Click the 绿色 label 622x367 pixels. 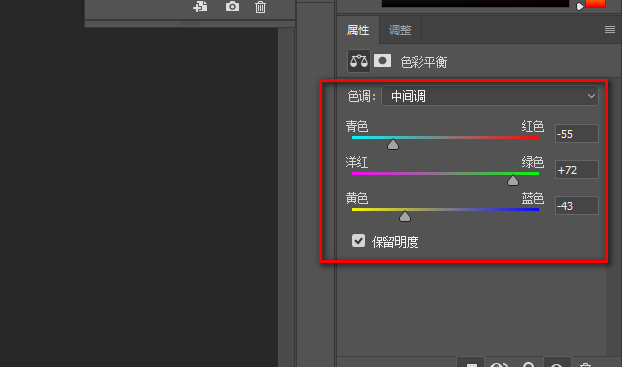532,162
